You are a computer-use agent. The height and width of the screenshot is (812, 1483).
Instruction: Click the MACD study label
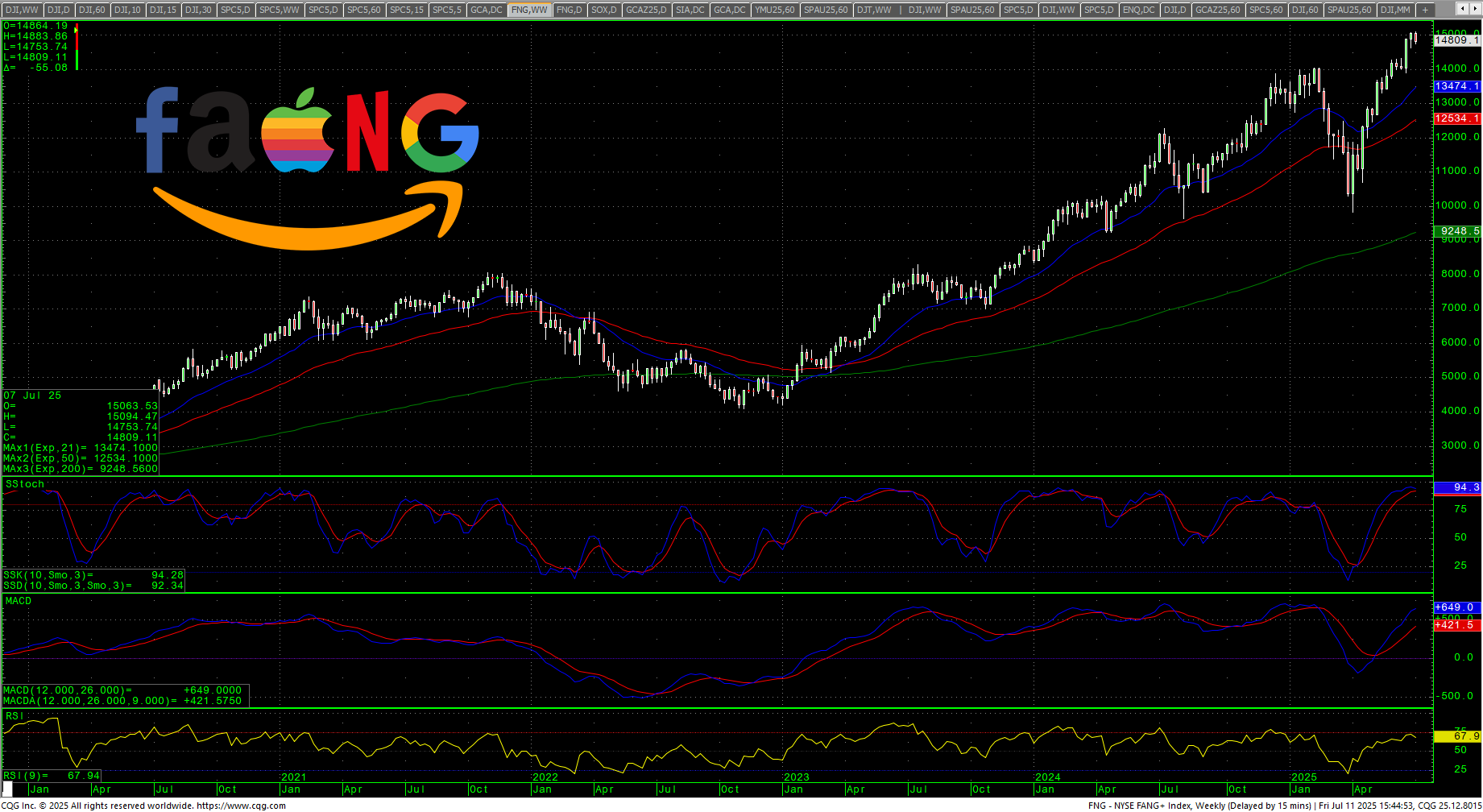[x=19, y=601]
